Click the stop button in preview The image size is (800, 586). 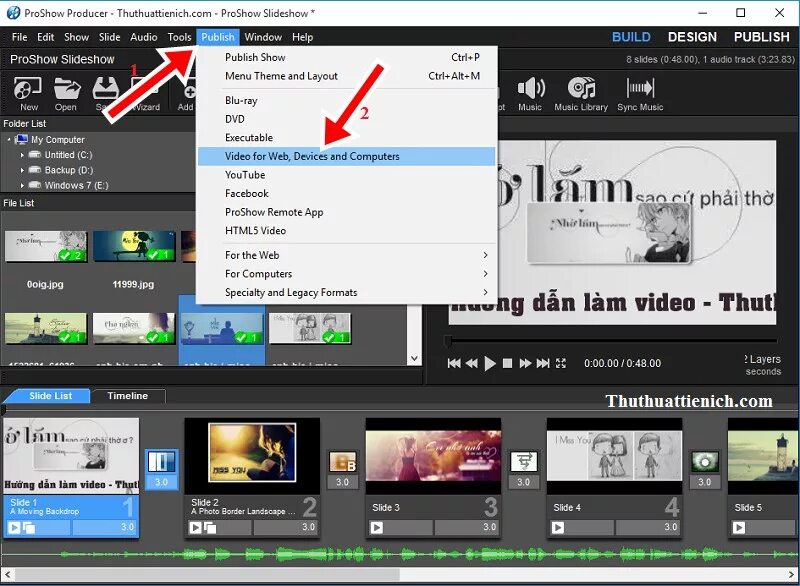click(507, 363)
